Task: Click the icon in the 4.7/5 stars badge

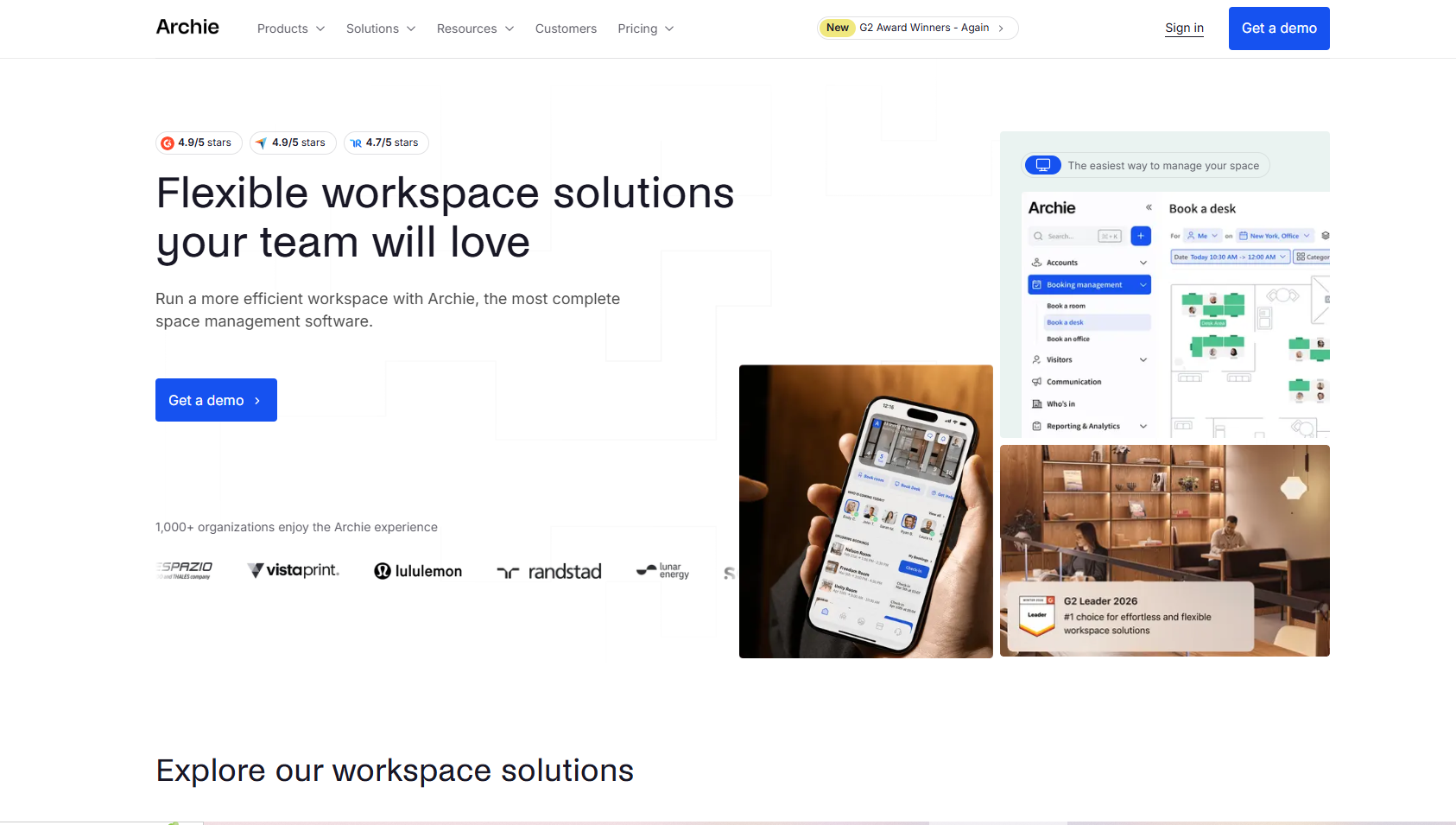Action: [356, 143]
